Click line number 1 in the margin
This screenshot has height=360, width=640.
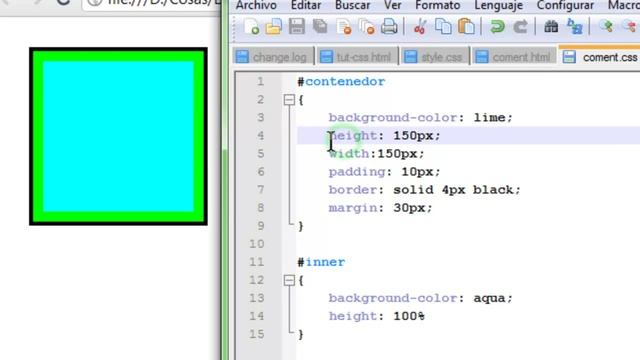[260, 82]
